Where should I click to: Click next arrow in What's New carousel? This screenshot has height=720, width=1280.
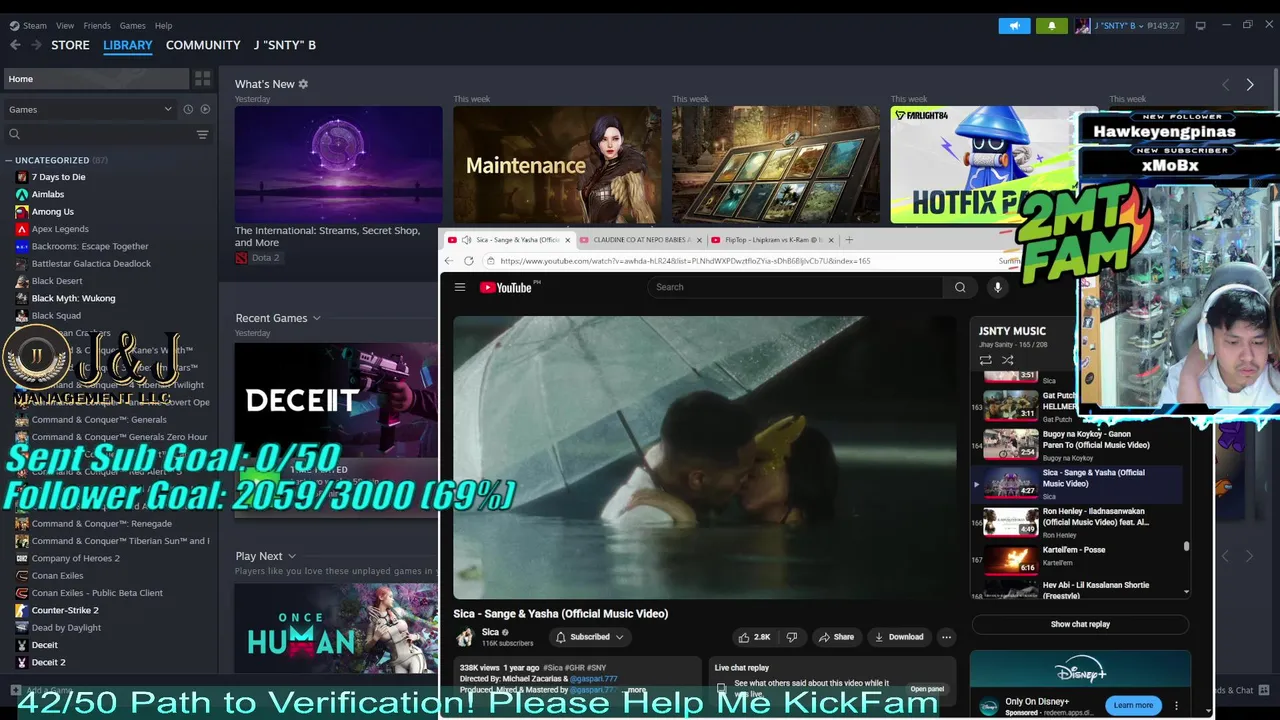(1250, 85)
